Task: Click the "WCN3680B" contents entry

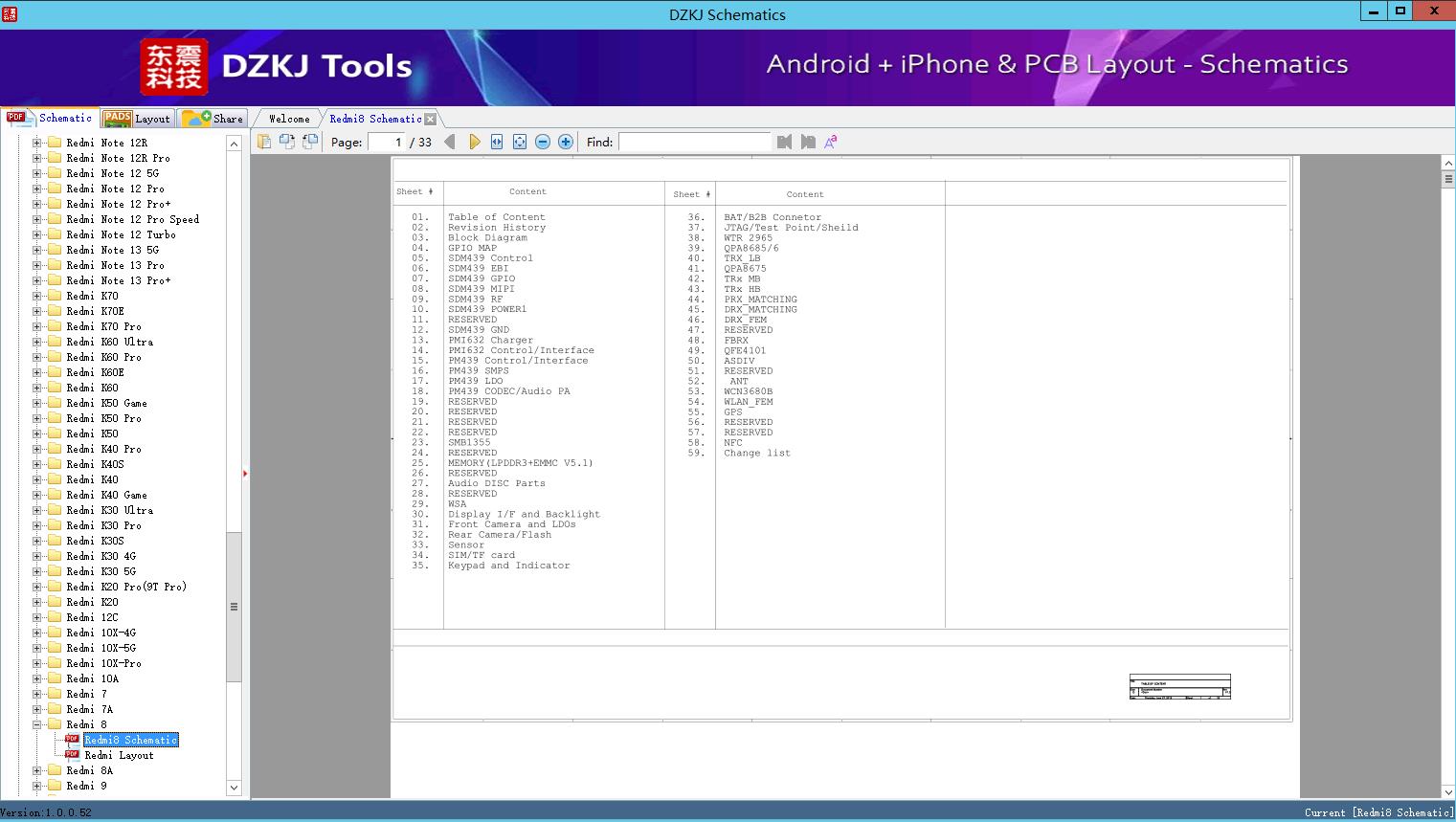Action: click(x=749, y=391)
